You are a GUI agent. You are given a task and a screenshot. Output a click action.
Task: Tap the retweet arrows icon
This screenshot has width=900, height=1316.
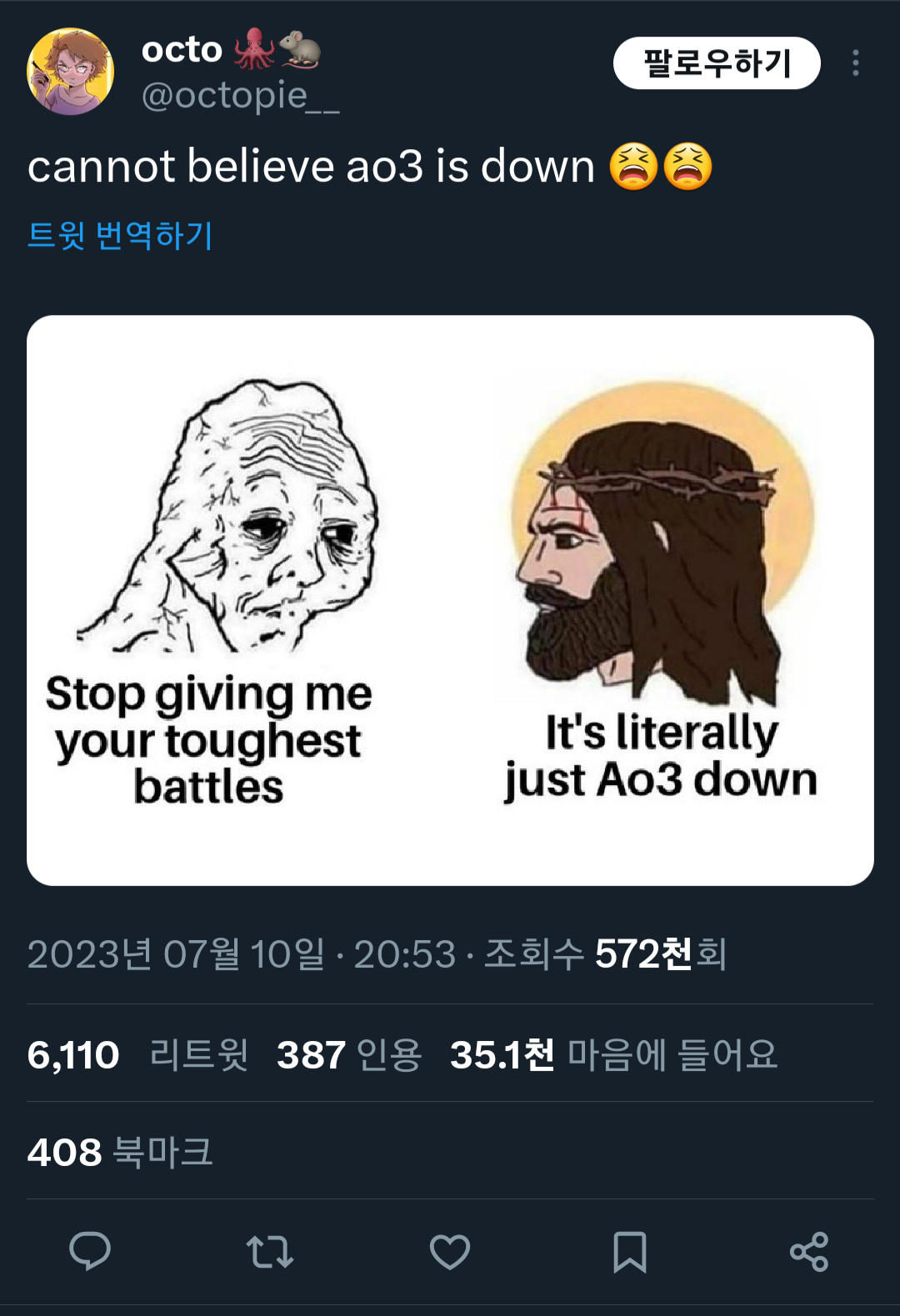click(270, 1252)
